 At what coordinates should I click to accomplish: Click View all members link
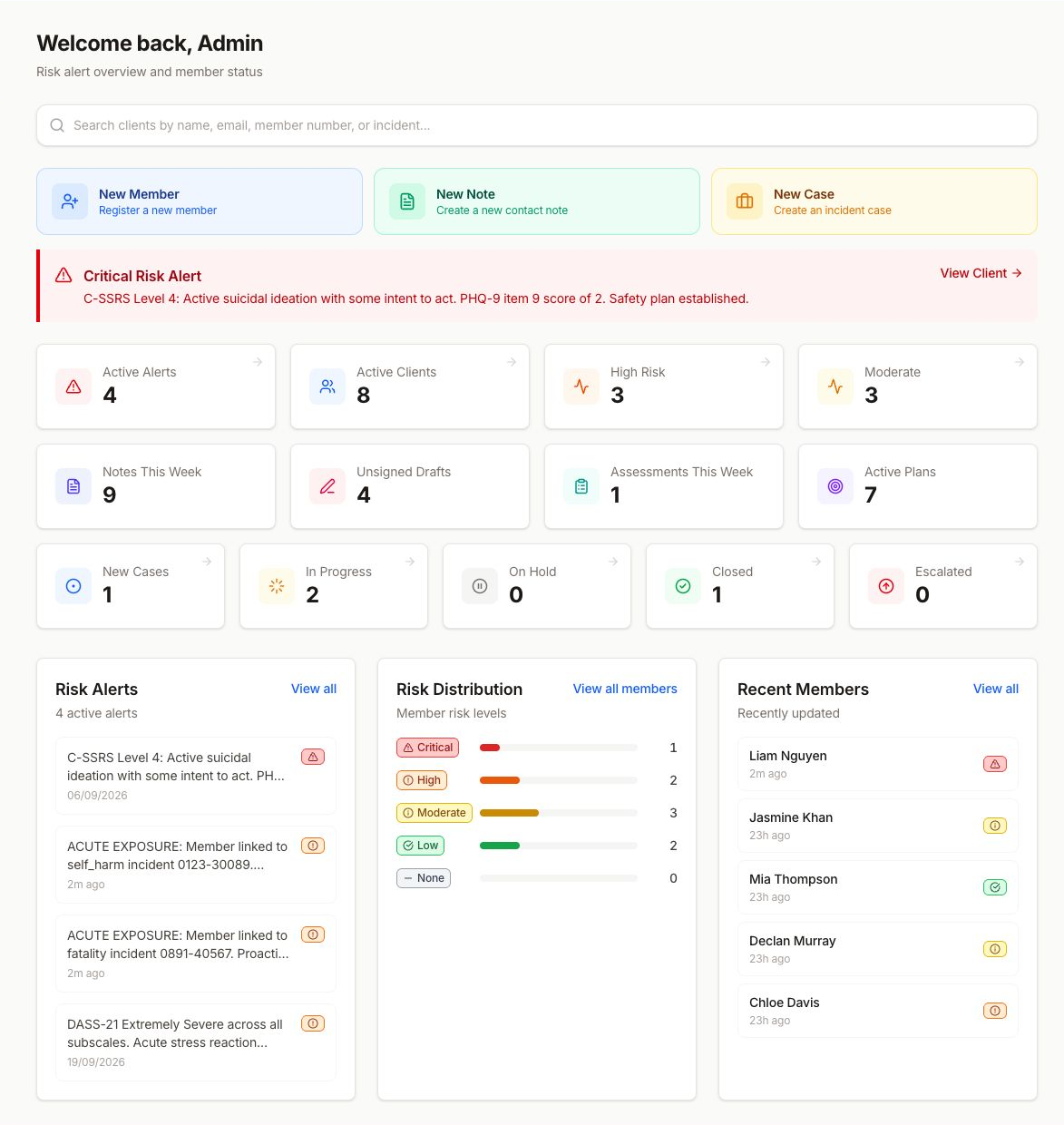click(625, 689)
